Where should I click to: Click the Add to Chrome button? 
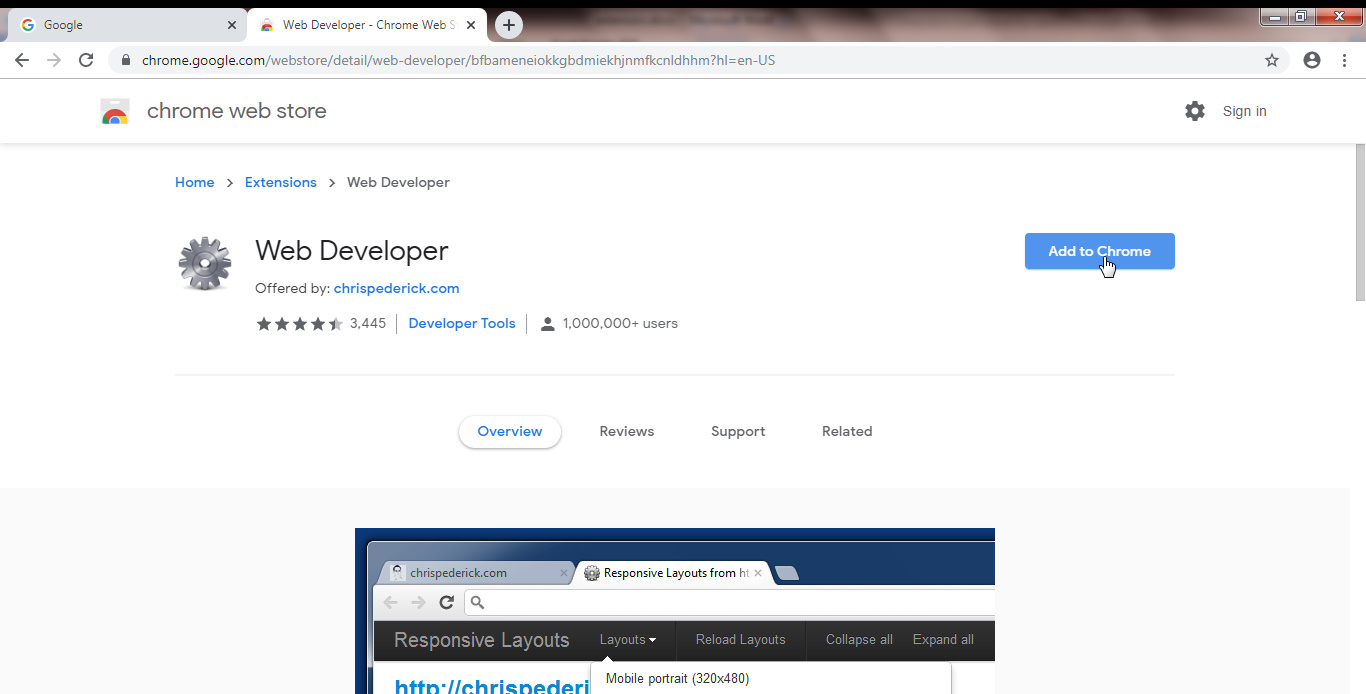(1099, 251)
